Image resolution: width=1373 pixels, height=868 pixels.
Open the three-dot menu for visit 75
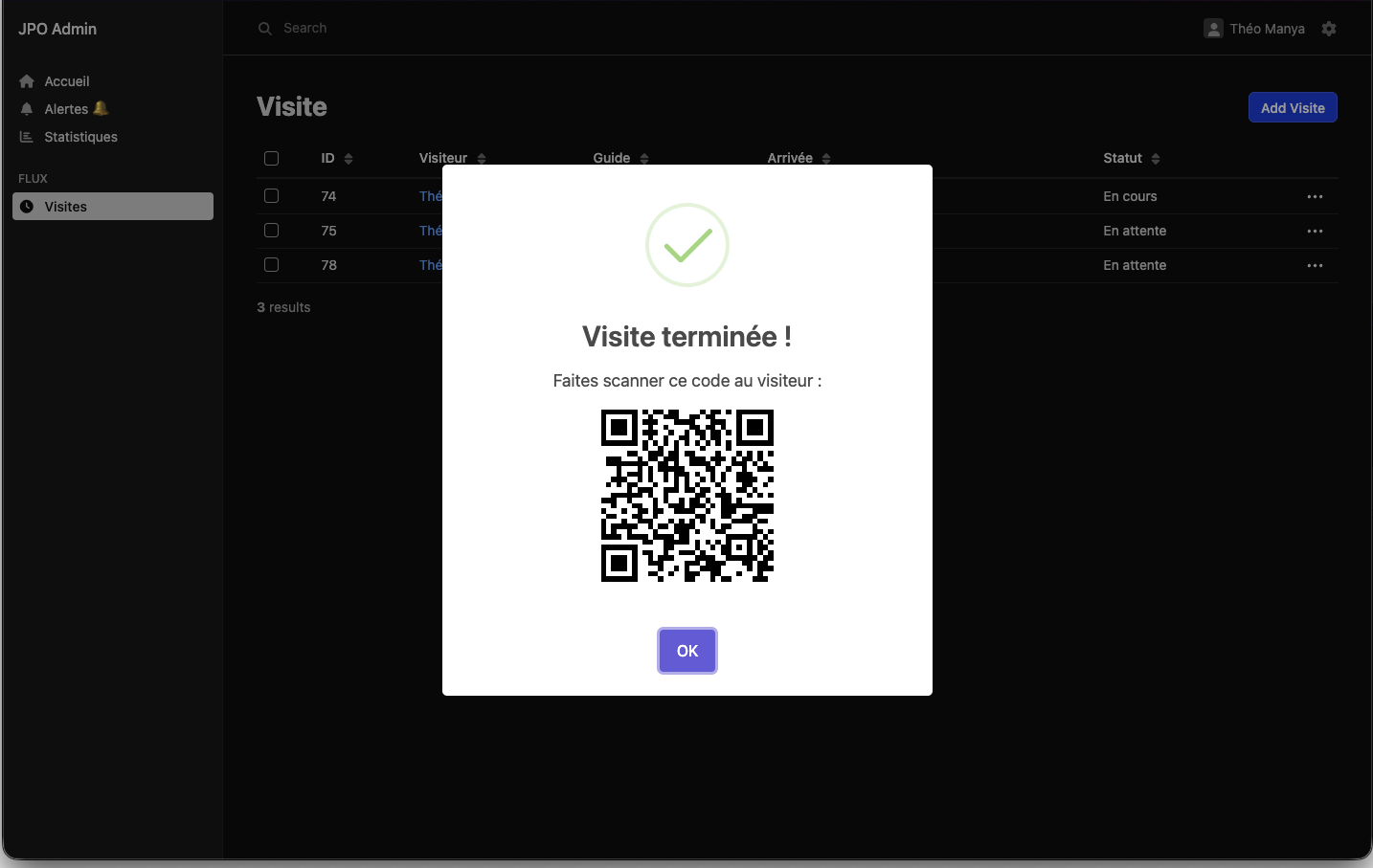[x=1315, y=231]
